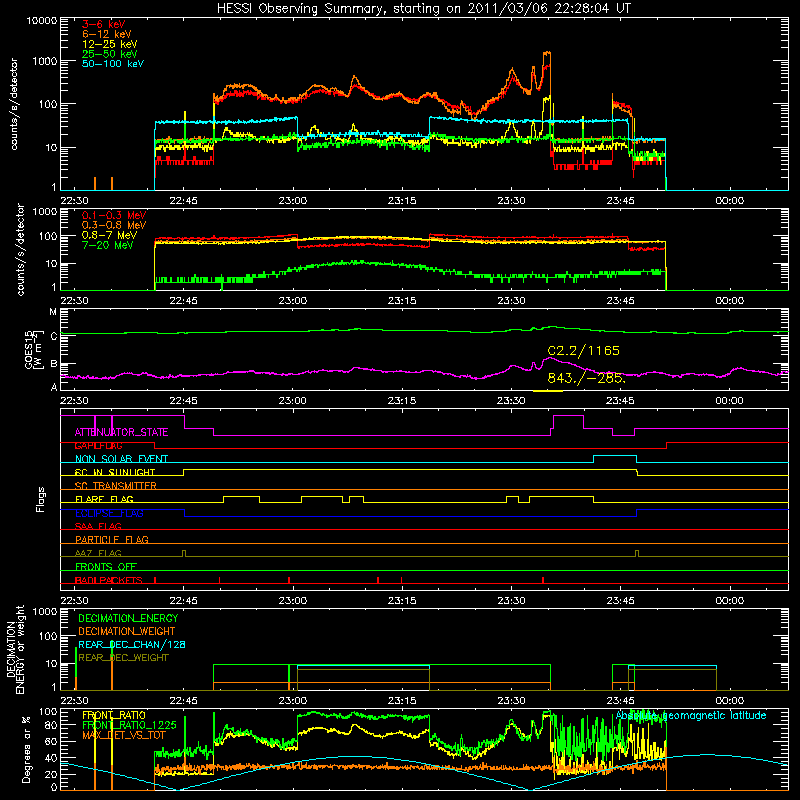Image resolution: width=800 pixels, height=800 pixels.
Task: Click the 843./-285. flare position label
Action: 586,378
